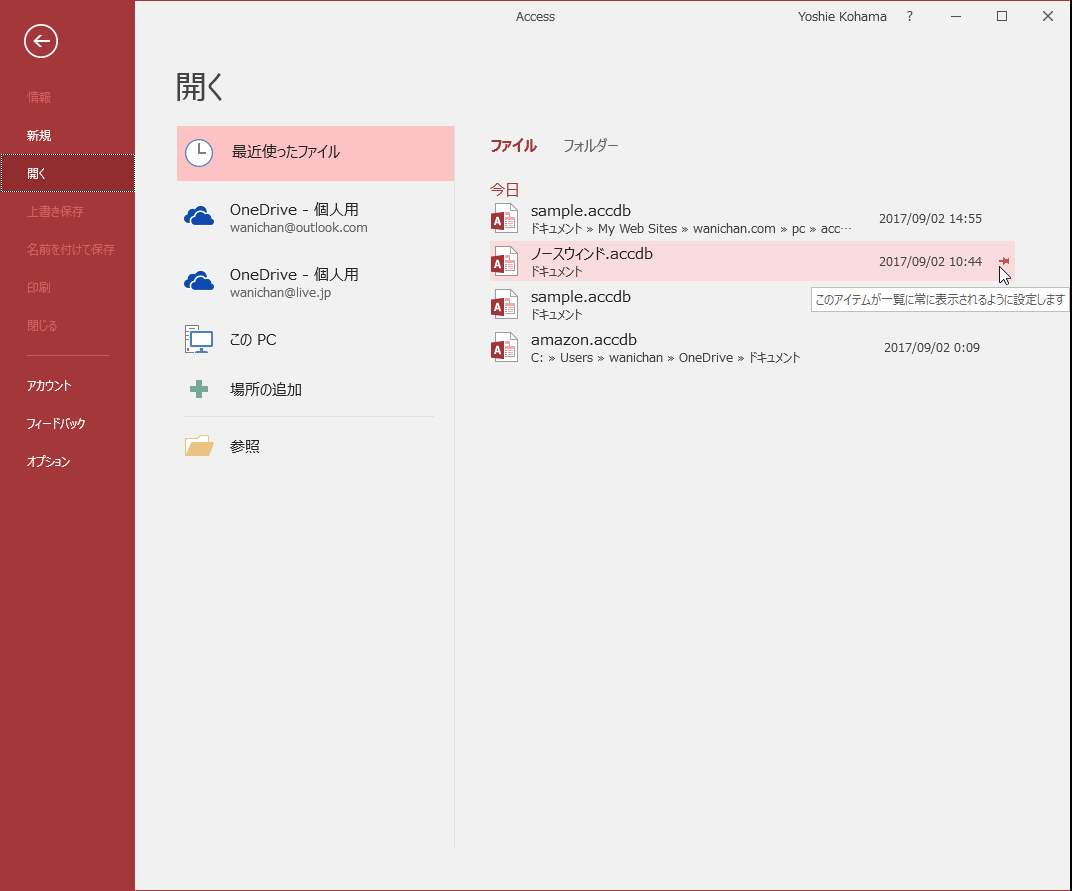The image size is (1072, 891).
Task: Click the OneDrive cloud icon for wanichan@live.jp
Action: point(199,281)
